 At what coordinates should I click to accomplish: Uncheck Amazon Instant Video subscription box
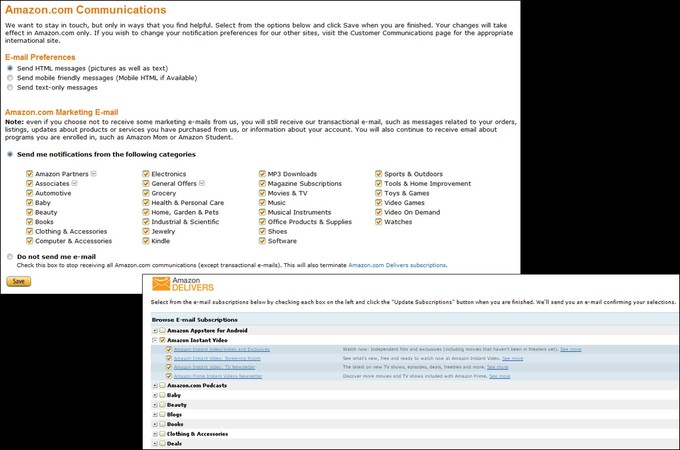(x=162, y=340)
